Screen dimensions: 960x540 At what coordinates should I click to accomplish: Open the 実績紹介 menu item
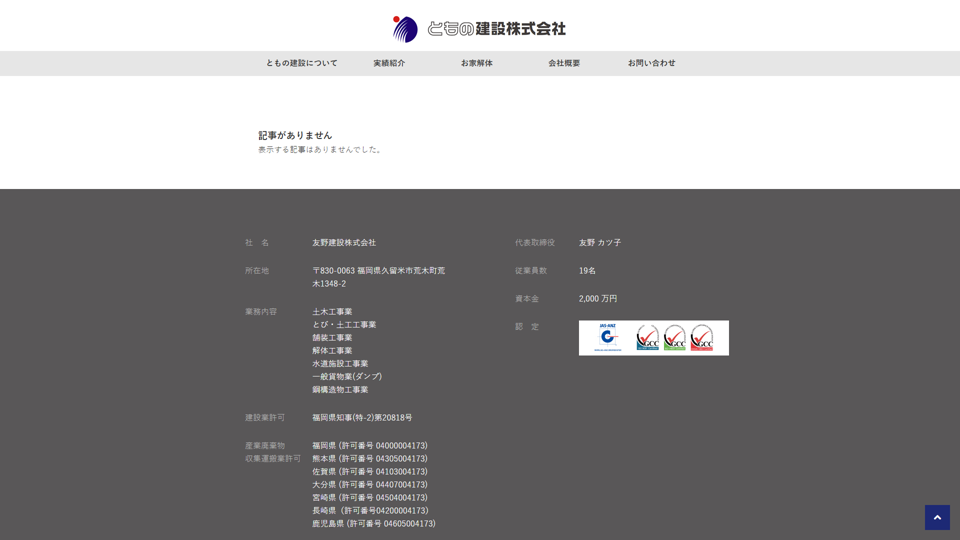tap(389, 63)
